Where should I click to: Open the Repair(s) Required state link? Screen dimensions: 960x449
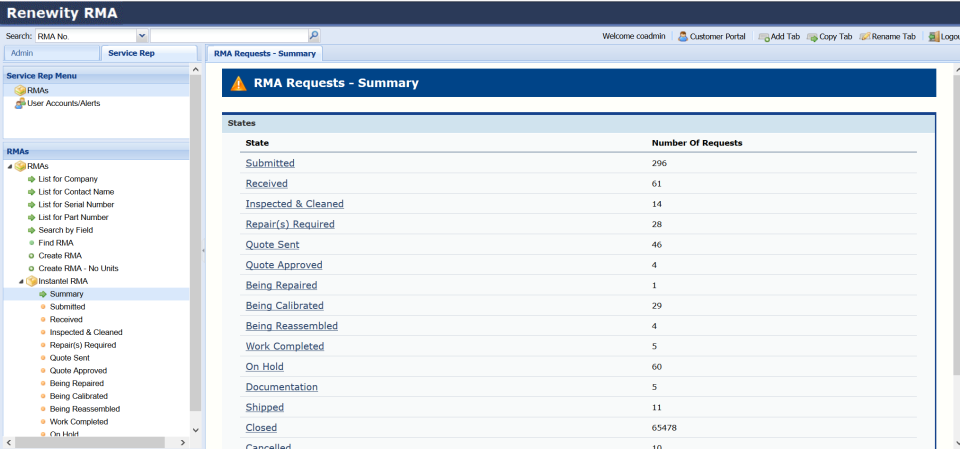click(290, 224)
